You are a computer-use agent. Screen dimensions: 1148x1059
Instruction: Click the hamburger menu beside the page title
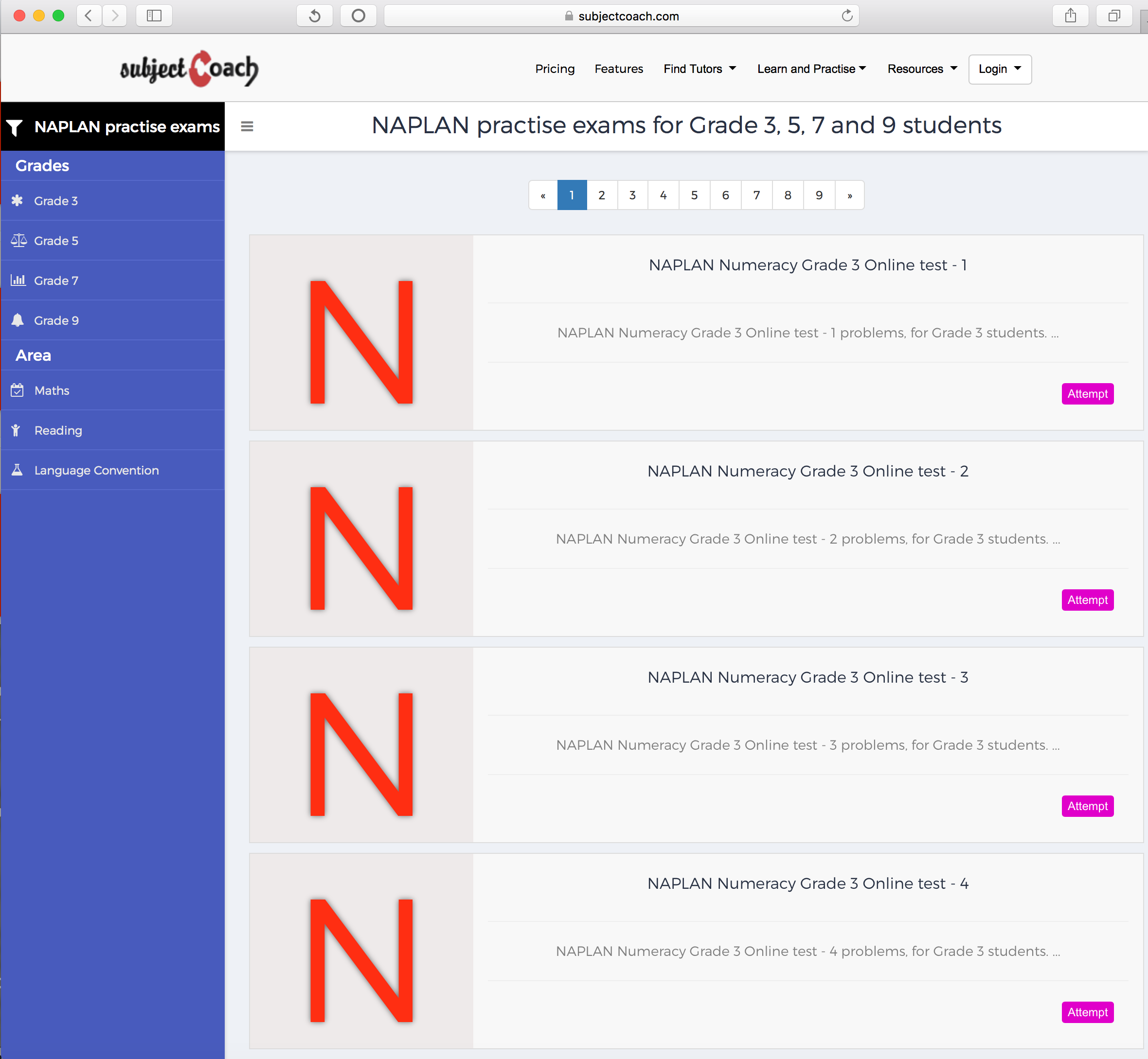[247, 126]
